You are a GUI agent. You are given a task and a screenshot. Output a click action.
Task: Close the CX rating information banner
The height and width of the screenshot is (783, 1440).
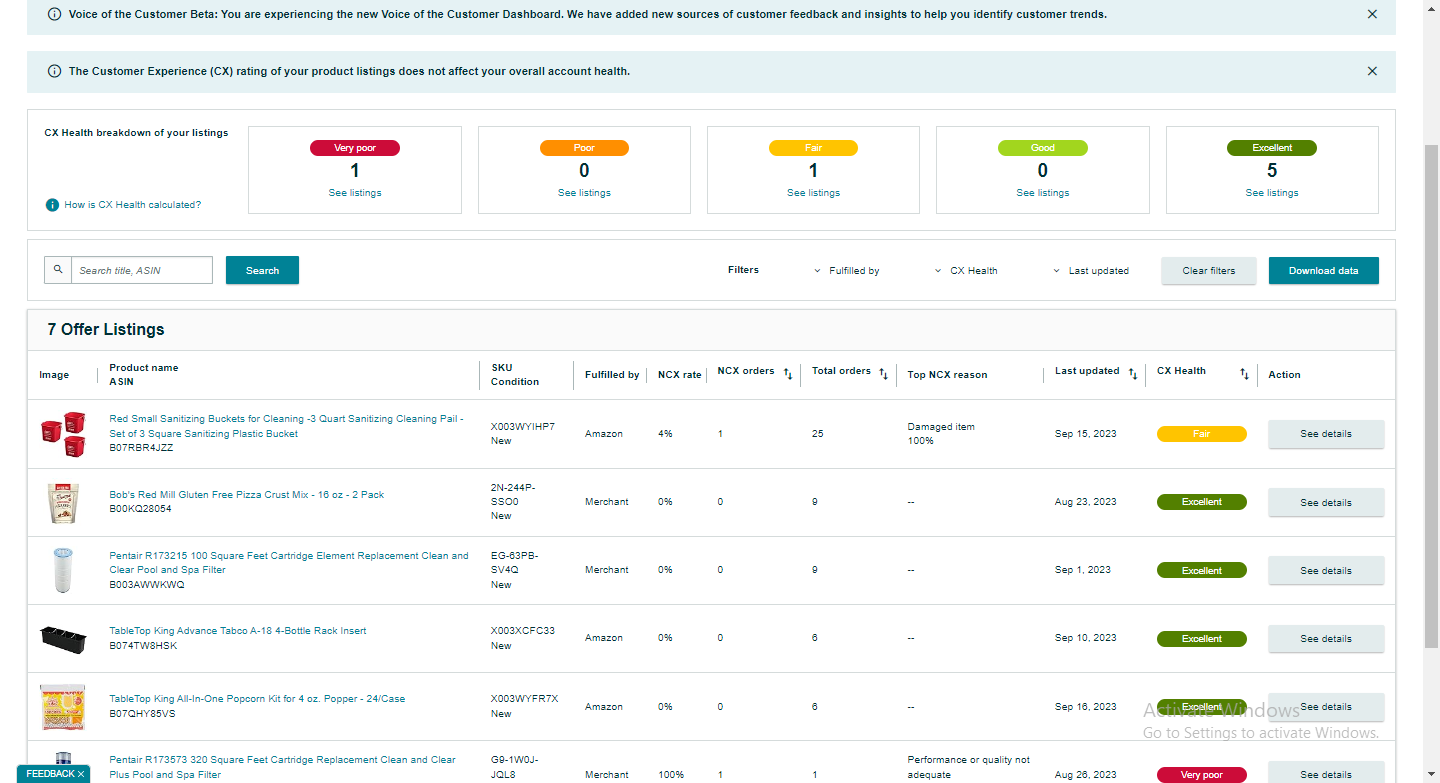click(x=1372, y=71)
